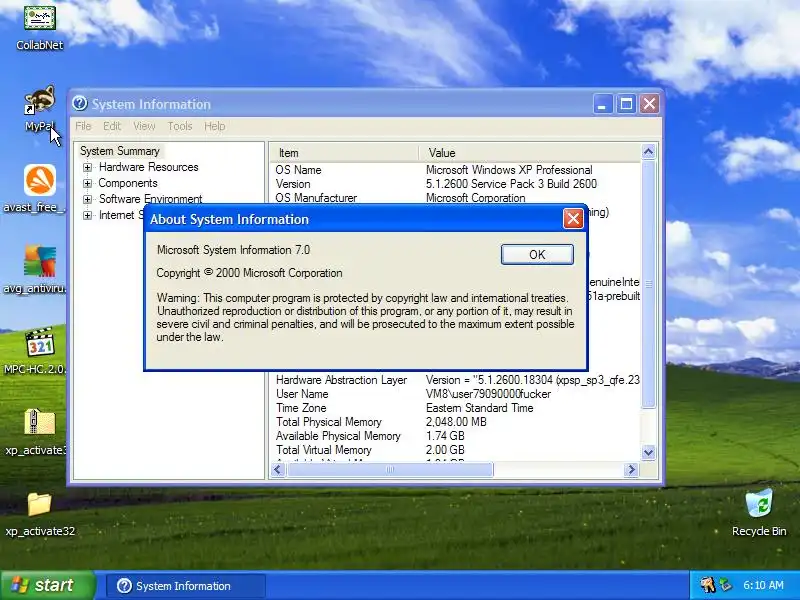Open the CollabNet desktop icon
The height and width of the screenshot is (600, 800).
coord(39,26)
